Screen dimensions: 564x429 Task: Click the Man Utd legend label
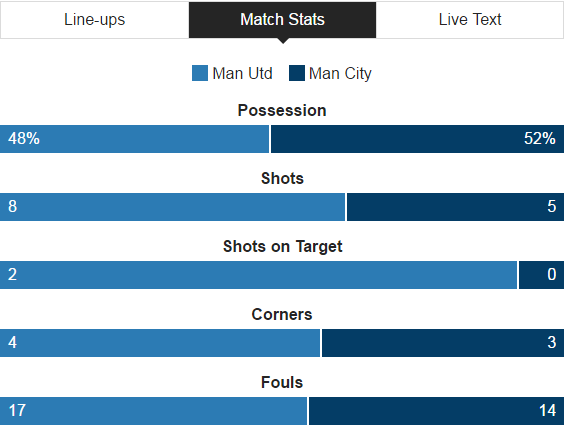(x=242, y=73)
